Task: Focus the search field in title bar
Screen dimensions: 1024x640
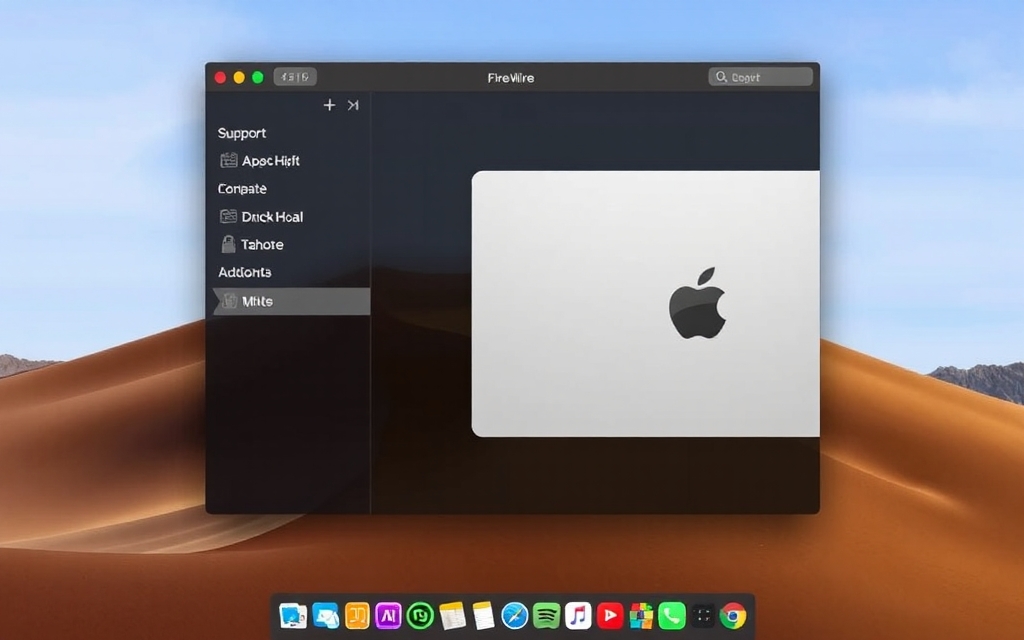Action: click(760, 77)
